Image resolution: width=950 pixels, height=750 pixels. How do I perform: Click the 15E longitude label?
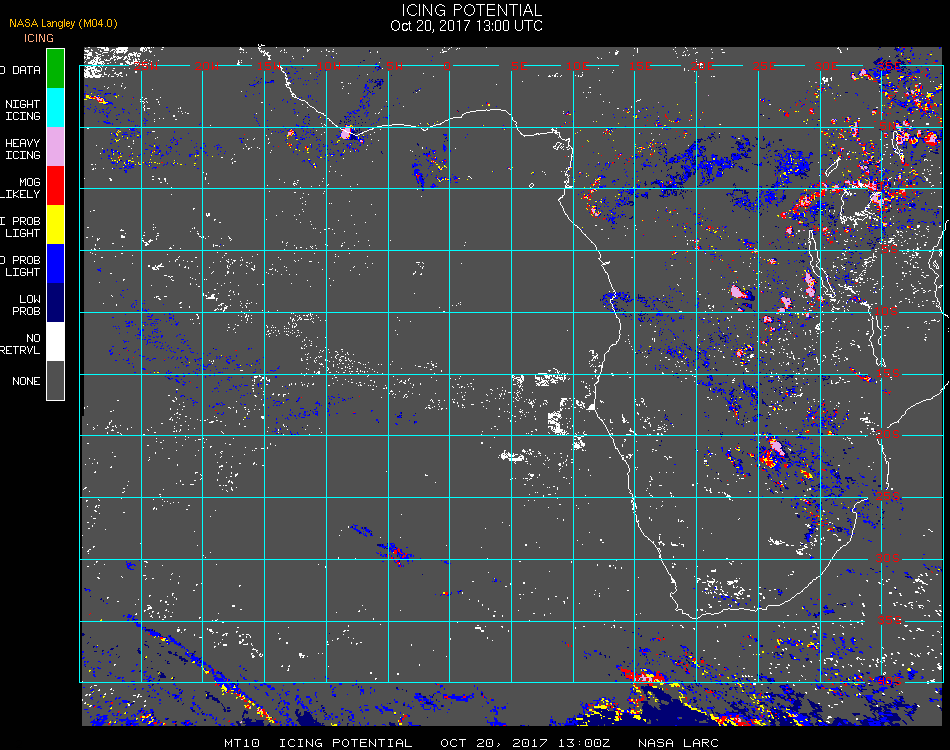tap(640, 66)
